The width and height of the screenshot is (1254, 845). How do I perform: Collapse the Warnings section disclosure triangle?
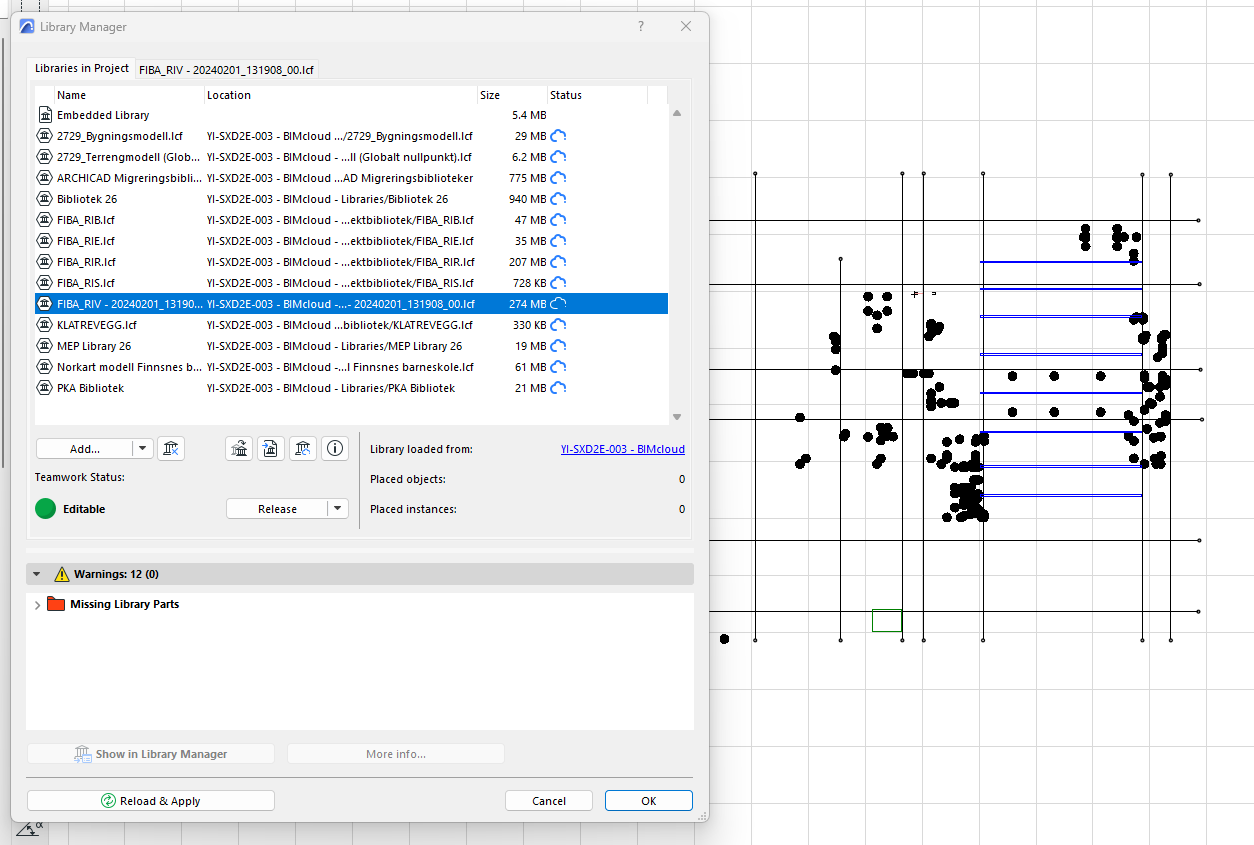(37, 574)
